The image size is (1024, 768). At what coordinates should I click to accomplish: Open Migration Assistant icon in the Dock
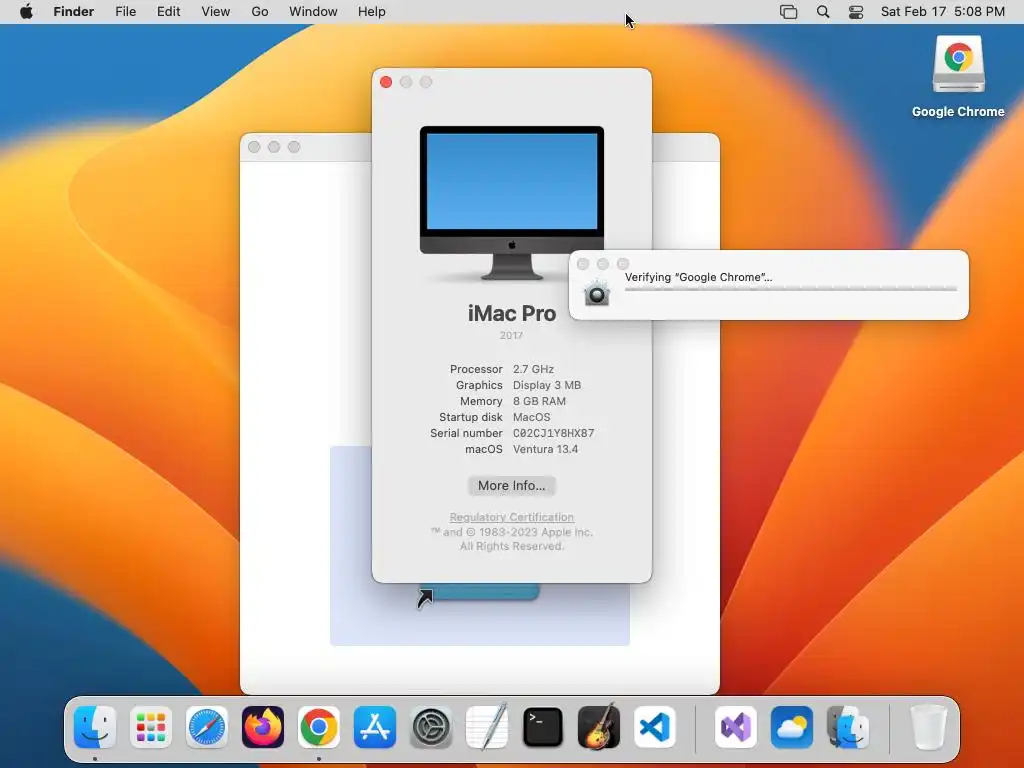pos(848,727)
